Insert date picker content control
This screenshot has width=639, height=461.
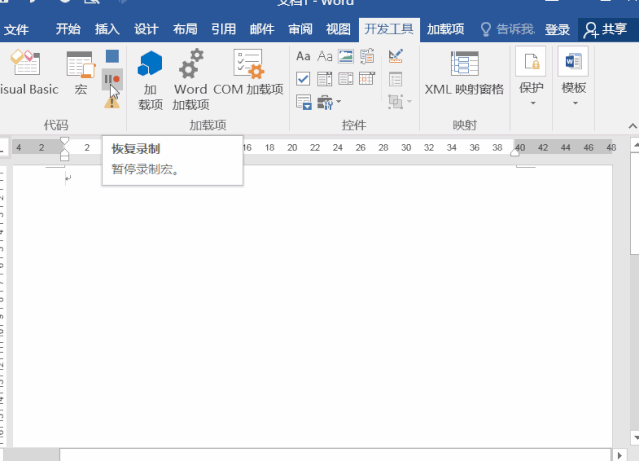coord(367,79)
